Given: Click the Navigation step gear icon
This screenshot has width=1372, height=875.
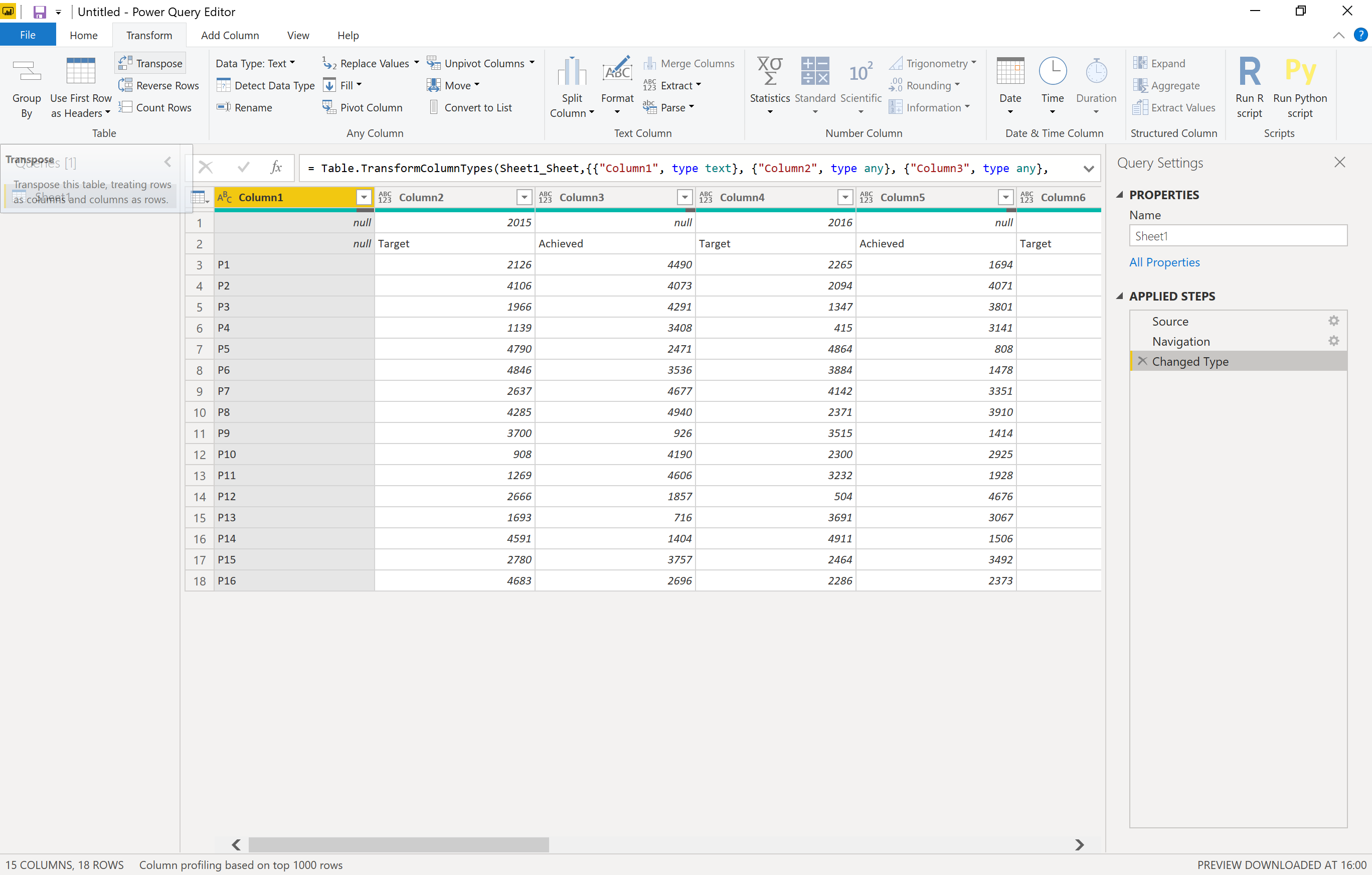Looking at the screenshot, I should coord(1333,341).
